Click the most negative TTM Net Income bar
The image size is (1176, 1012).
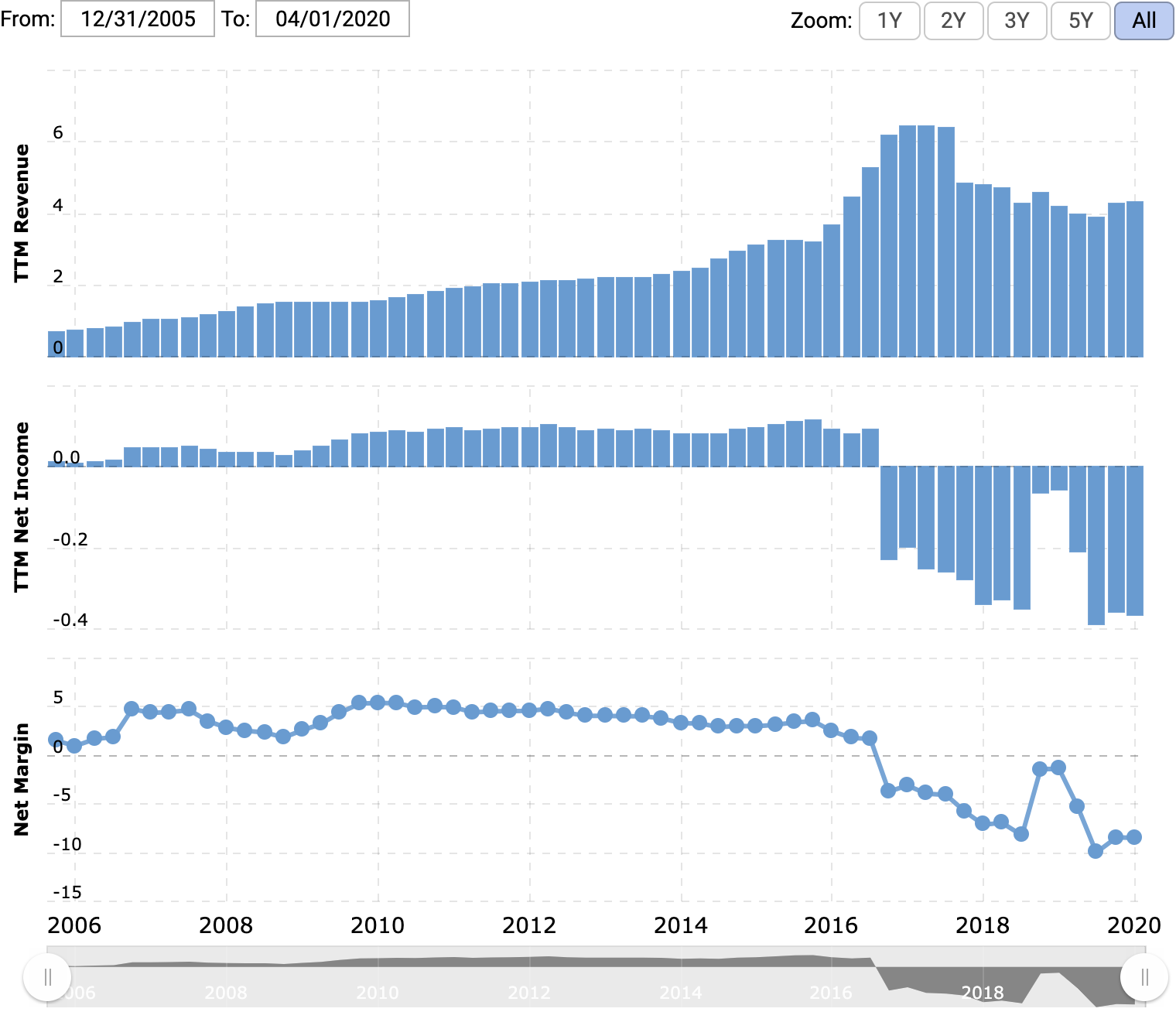click(x=1096, y=545)
